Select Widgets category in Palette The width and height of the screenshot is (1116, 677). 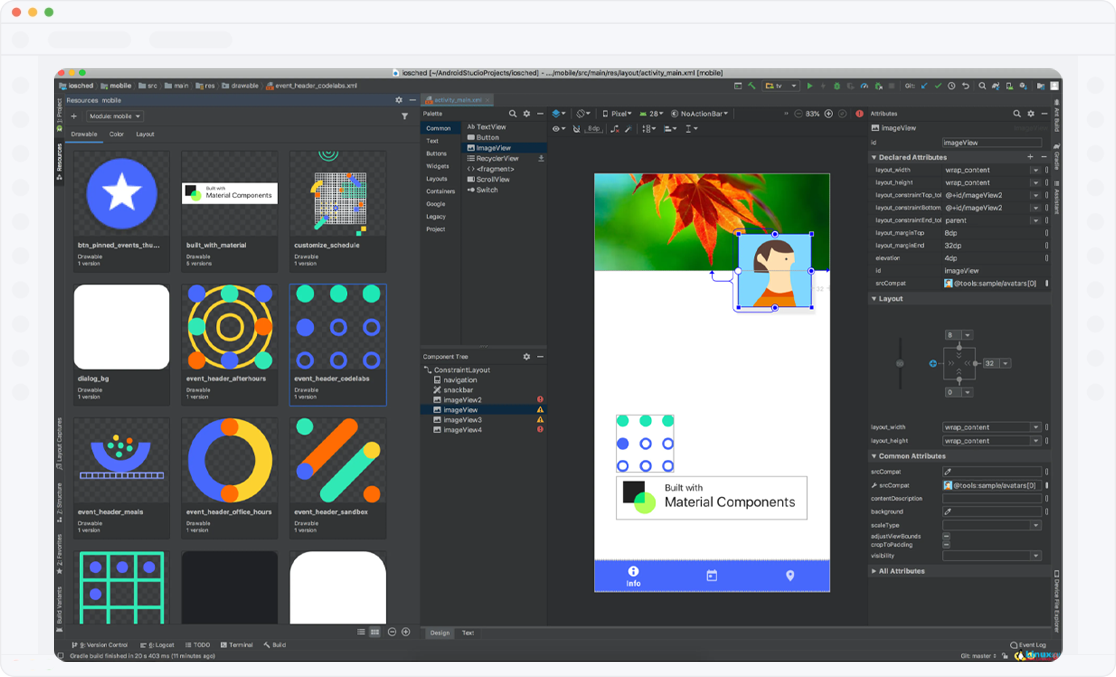point(437,166)
